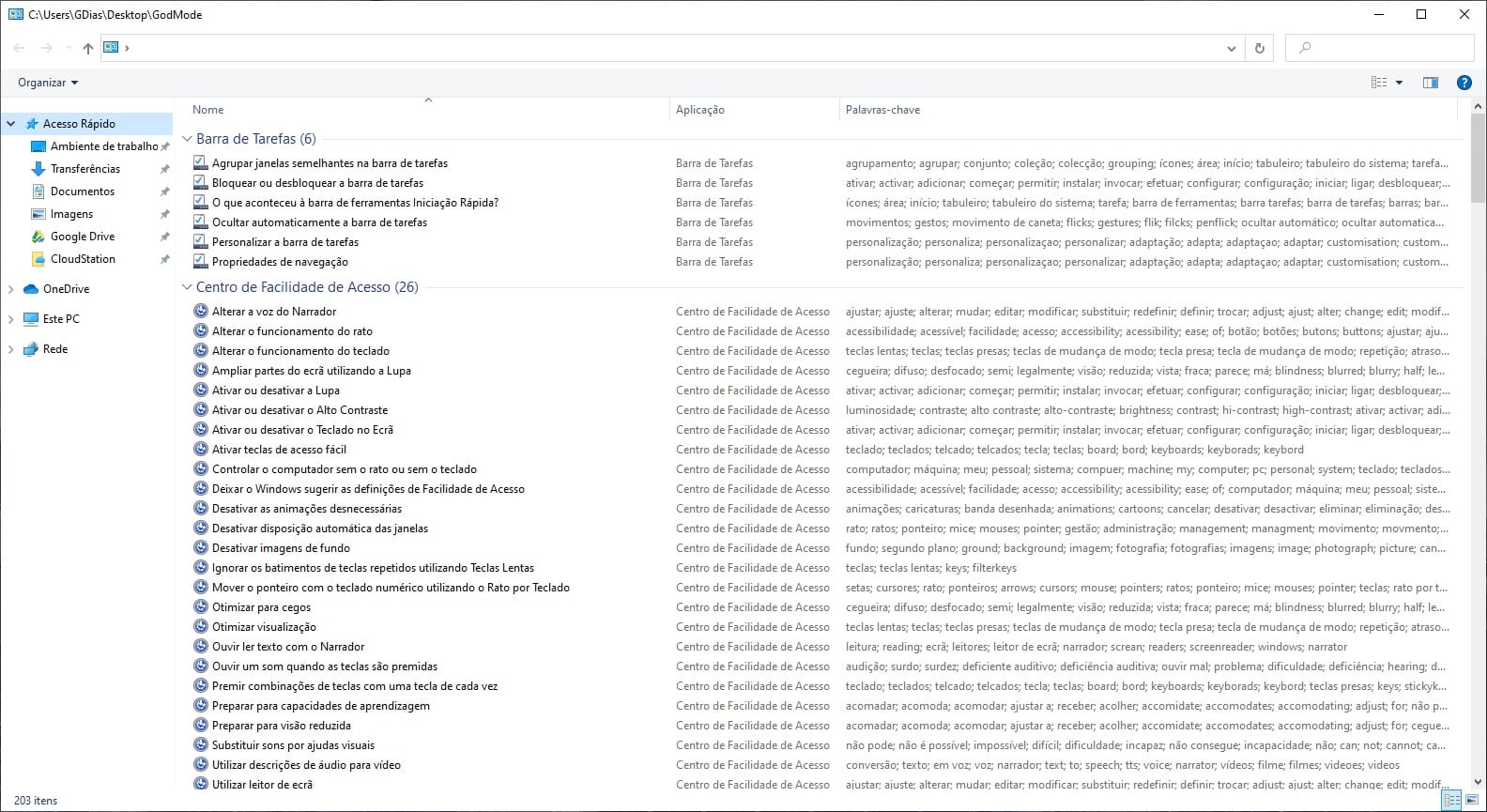Image resolution: width=1487 pixels, height=812 pixels.
Task: Go up one folder level arrow
Action: 88,48
